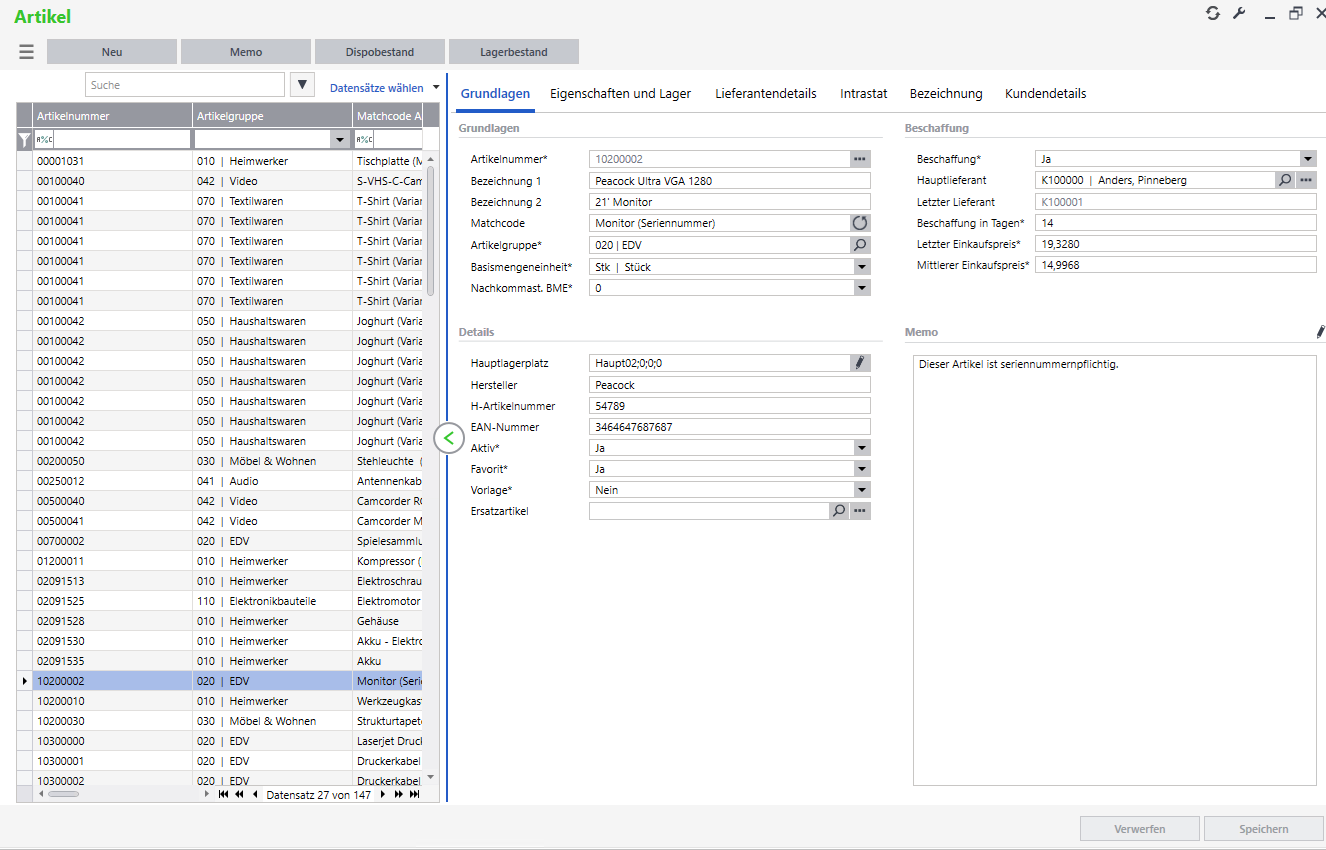Click the Neu button
Image resolution: width=1326 pixels, height=850 pixels.
[x=112, y=52]
